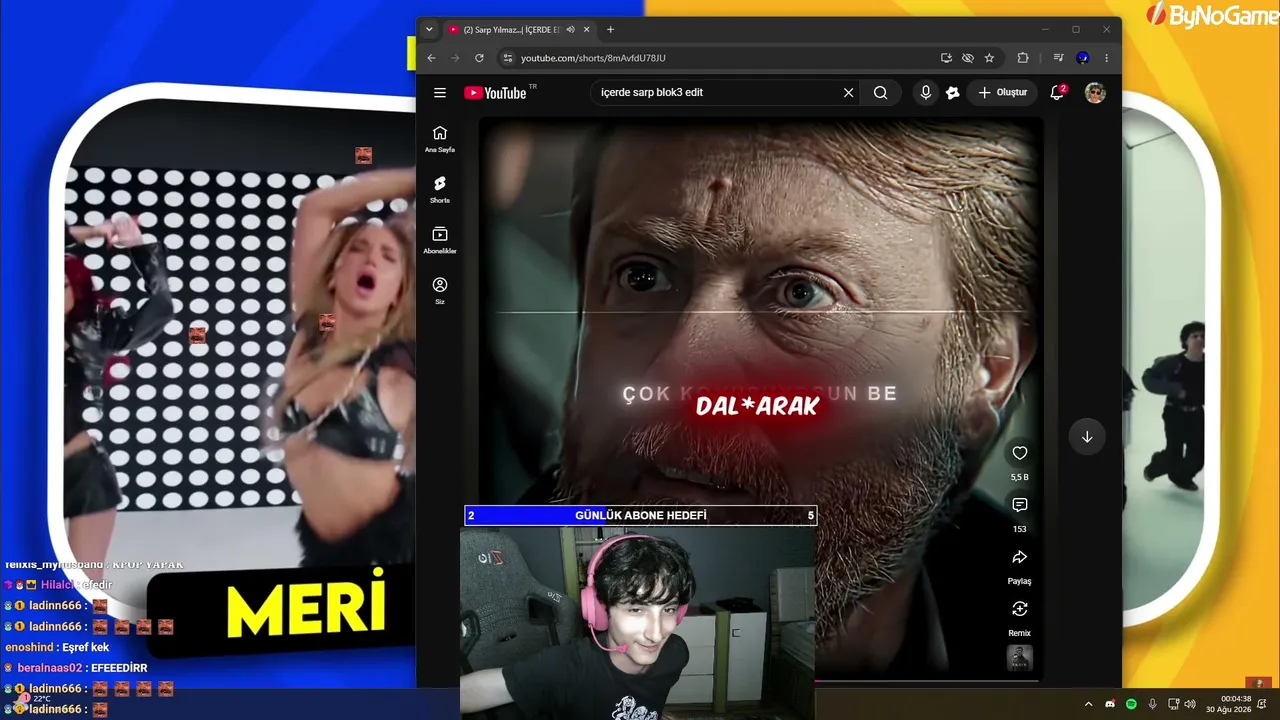This screenshot has width=1280, height=720.
Task: Click the Short's video progress bar
Action: tap(928, 681)
